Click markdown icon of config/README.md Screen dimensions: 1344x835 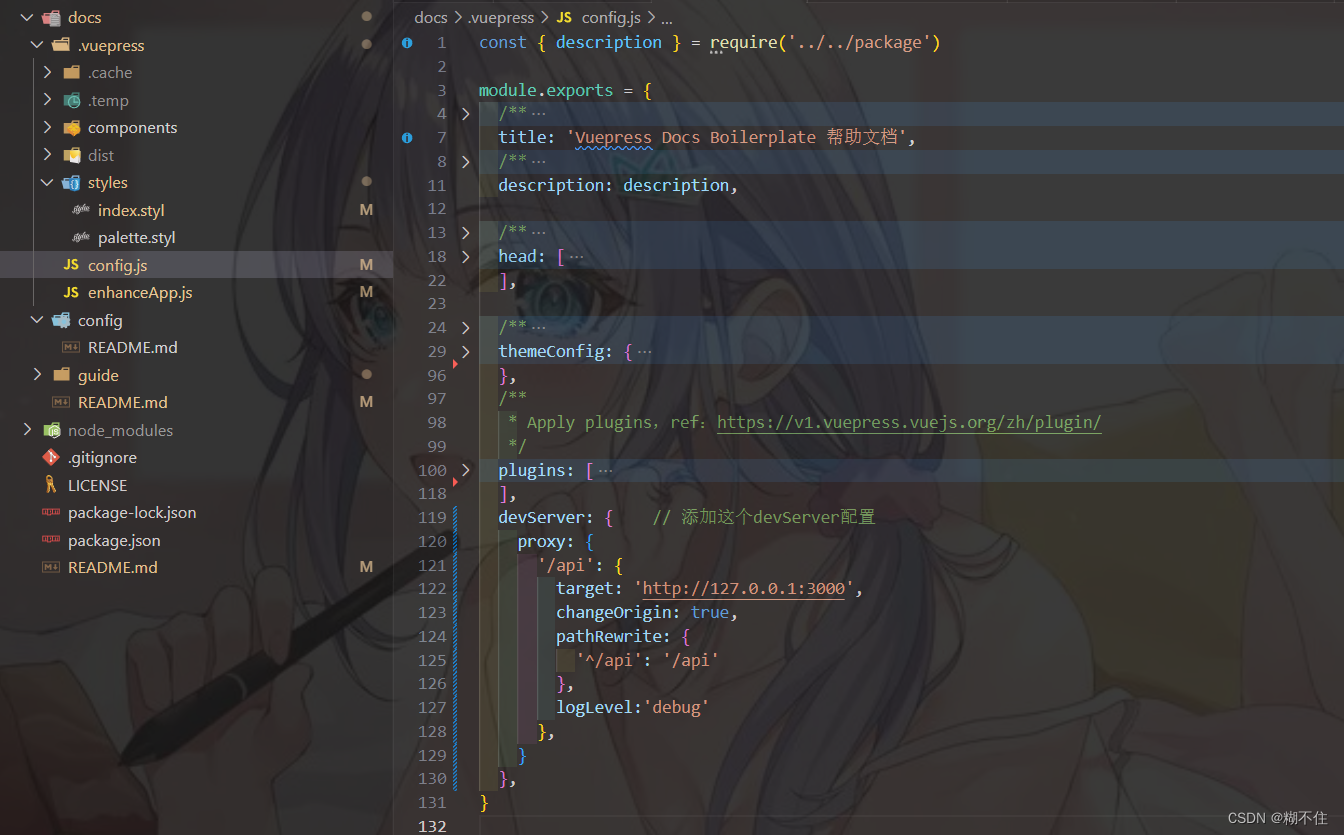pos(71,347)
